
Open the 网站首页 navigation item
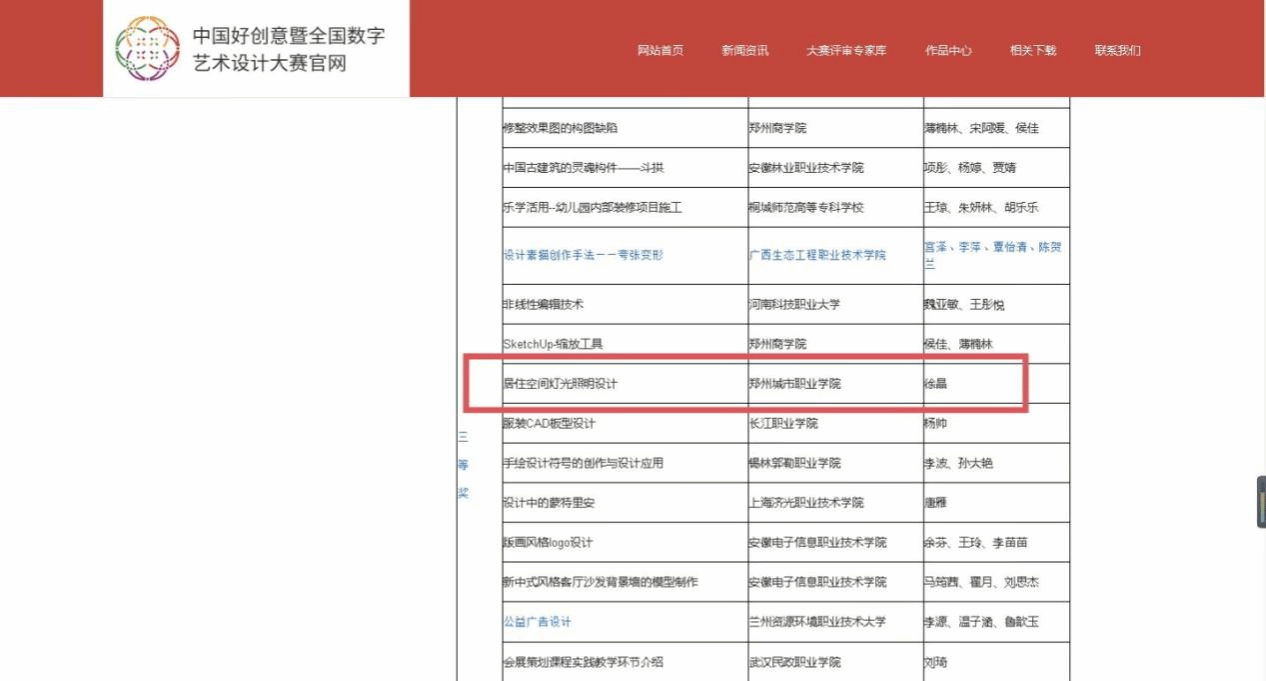tap(660, 51)
